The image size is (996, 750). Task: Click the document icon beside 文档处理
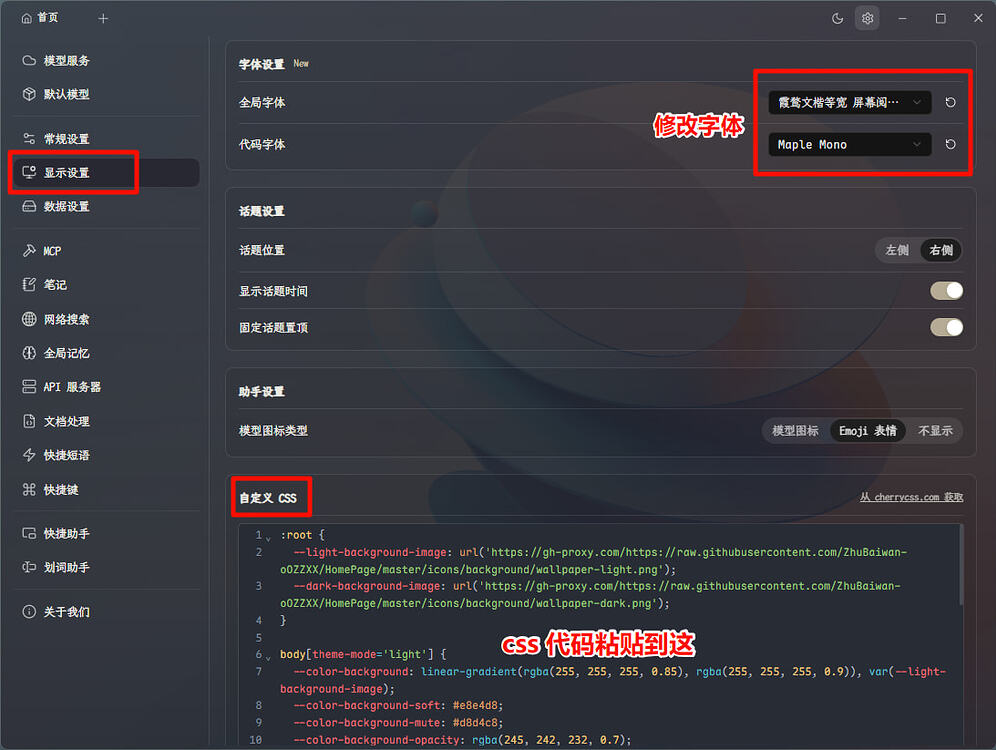tap(29, 421)
